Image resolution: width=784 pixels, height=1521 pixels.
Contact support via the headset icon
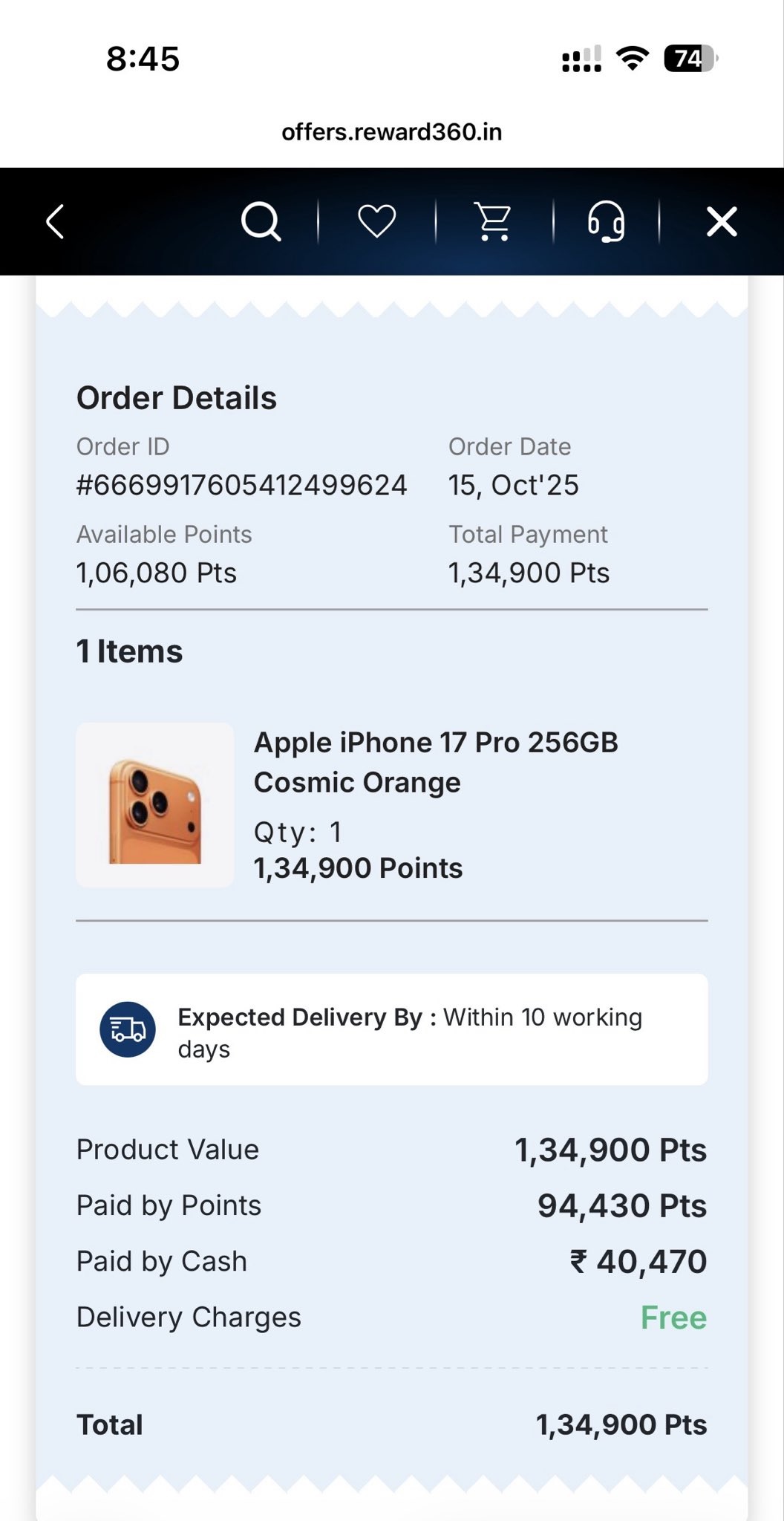(607, 221)
